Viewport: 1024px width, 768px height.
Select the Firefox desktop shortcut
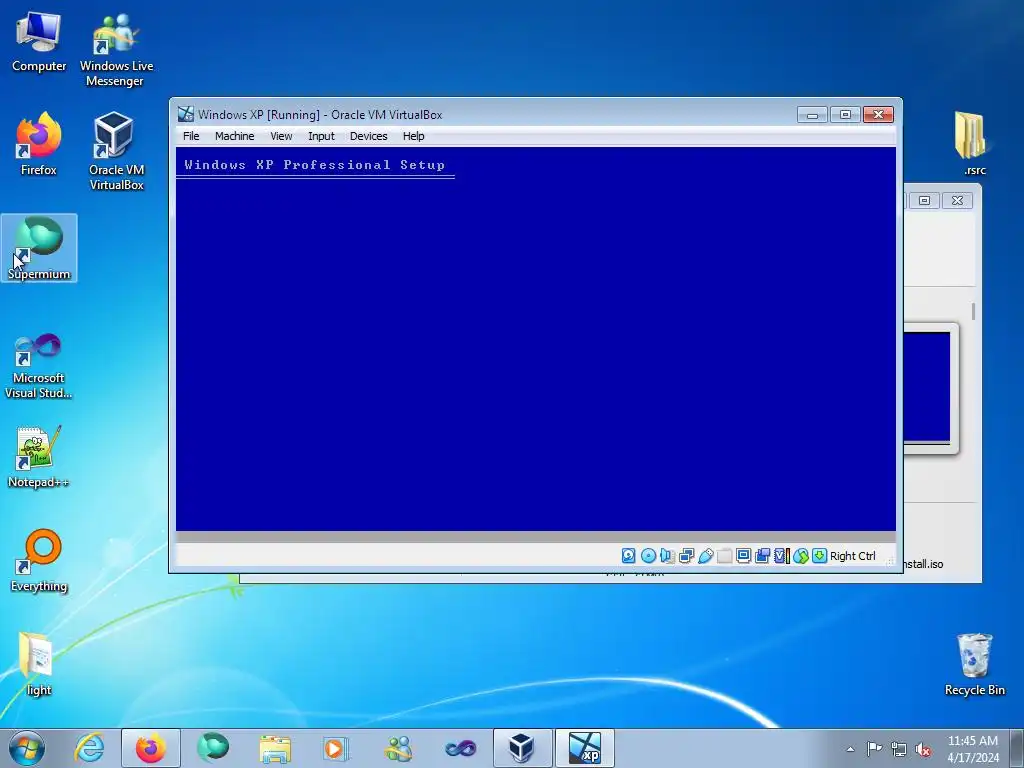click(x=39, y=145)
